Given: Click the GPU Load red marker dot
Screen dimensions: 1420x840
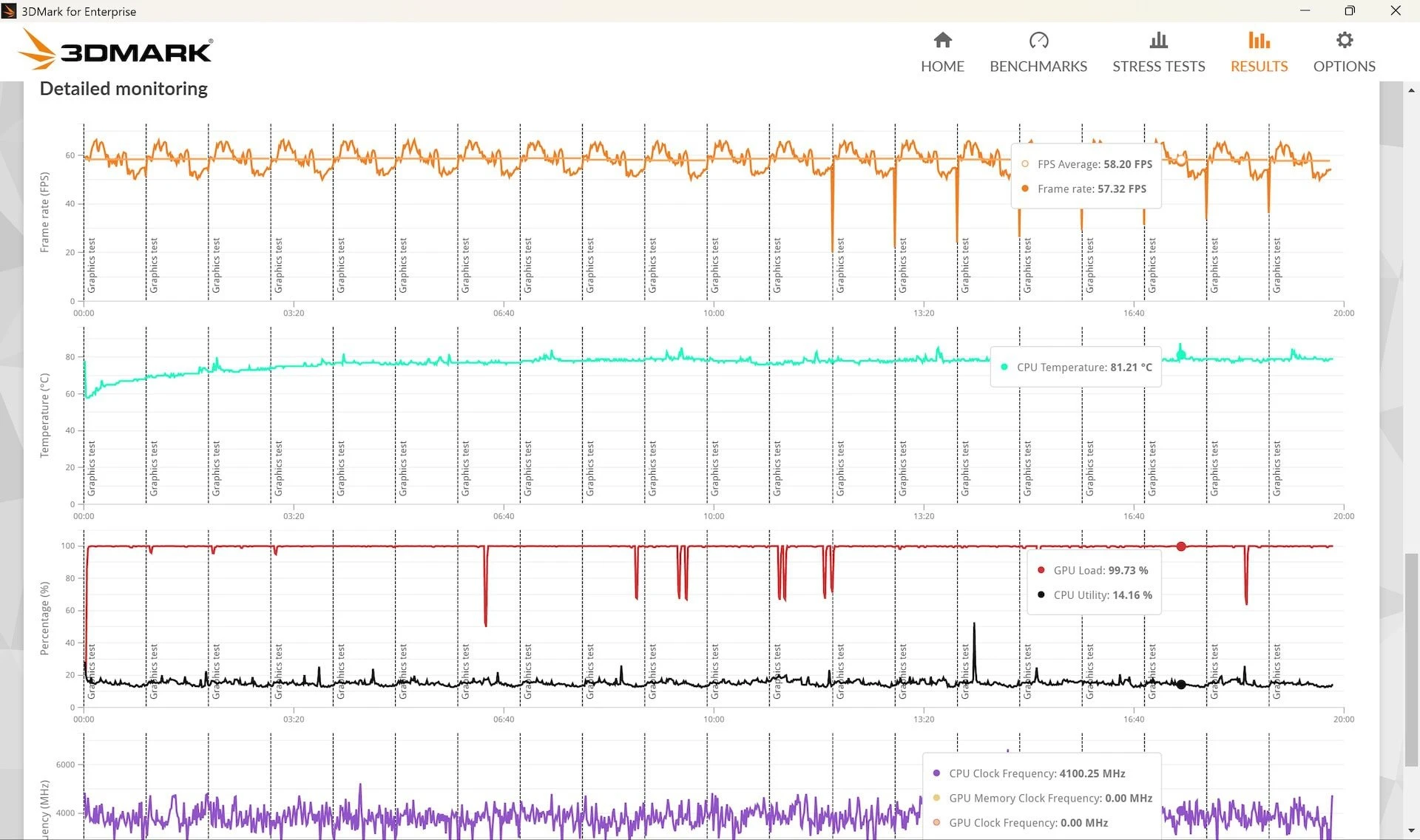Looking at the screenshot, I should (1181, 546).
